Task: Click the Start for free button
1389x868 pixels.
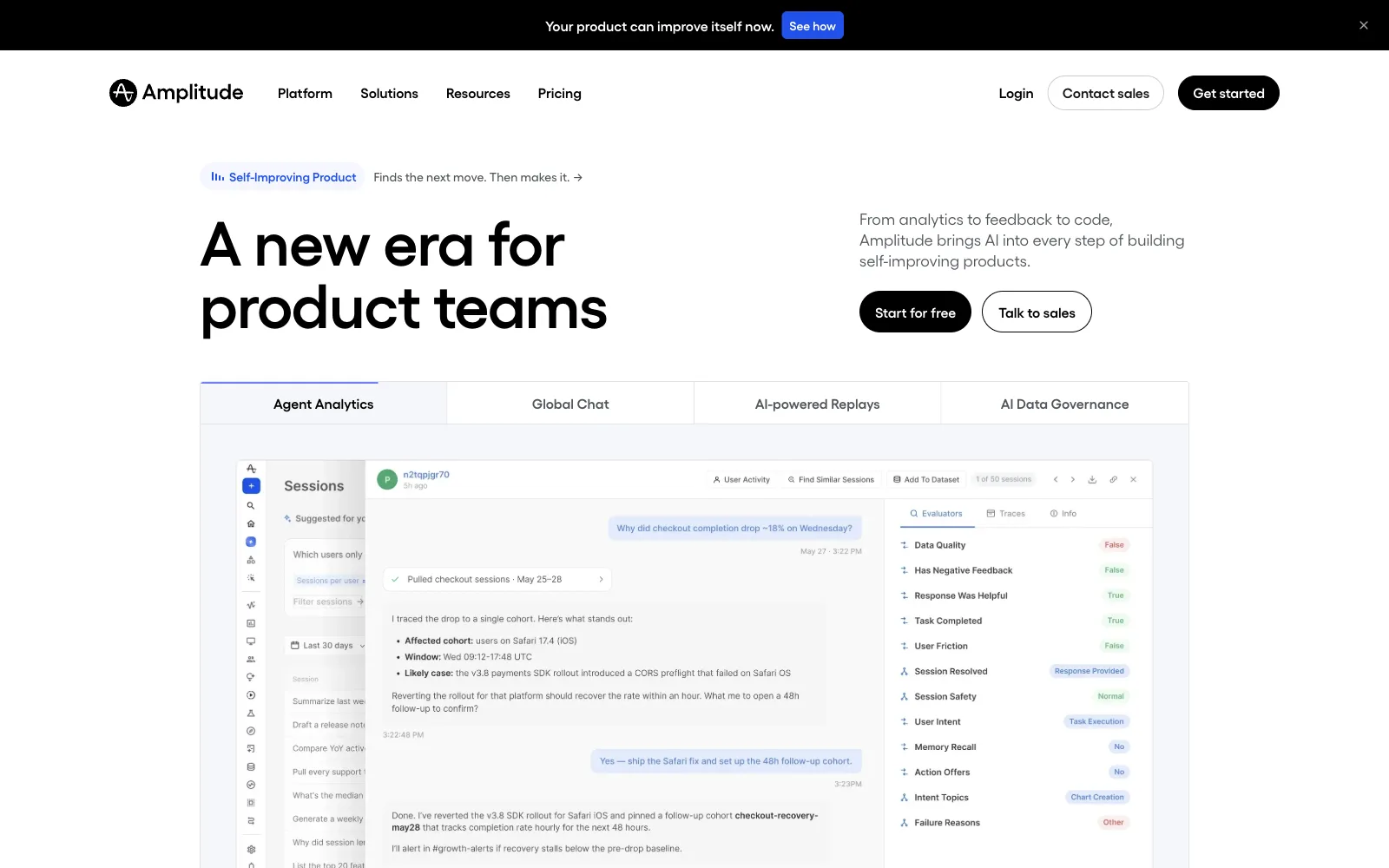Action: pyautogui.click(x=915, y=312)
